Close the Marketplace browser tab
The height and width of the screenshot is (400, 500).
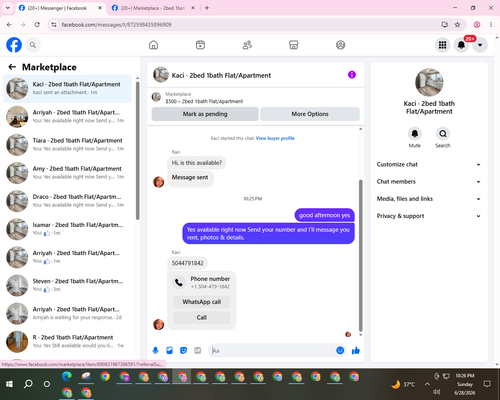(x=193, y=8)
